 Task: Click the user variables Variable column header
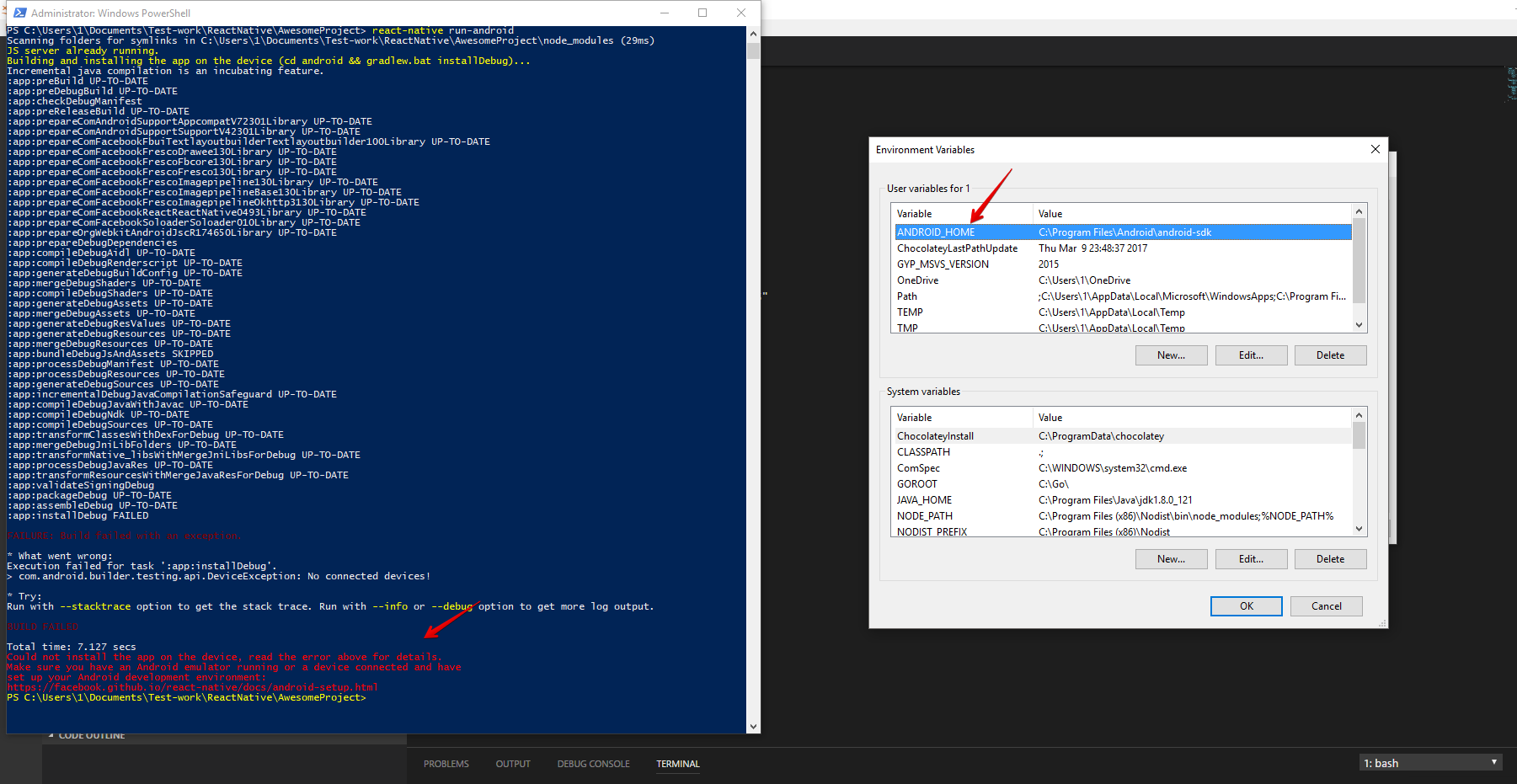pos(962,214)
